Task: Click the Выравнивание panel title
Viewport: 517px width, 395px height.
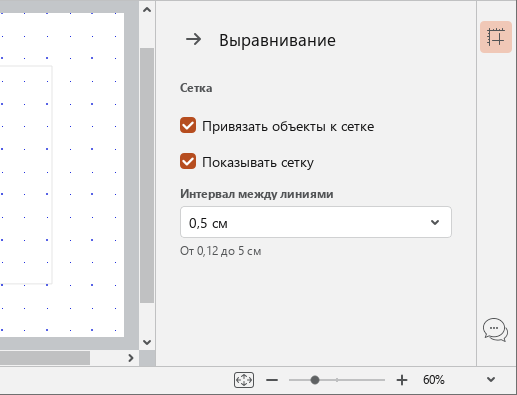Action: click(277, 40)
